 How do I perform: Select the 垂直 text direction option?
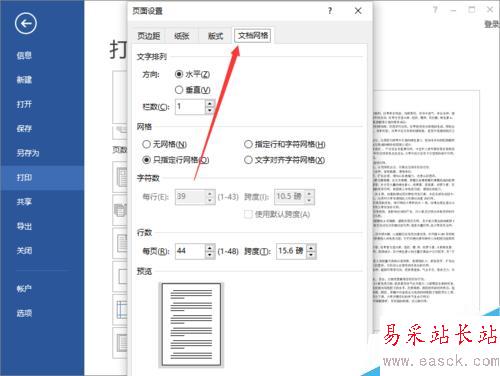[x=192, y=90]
